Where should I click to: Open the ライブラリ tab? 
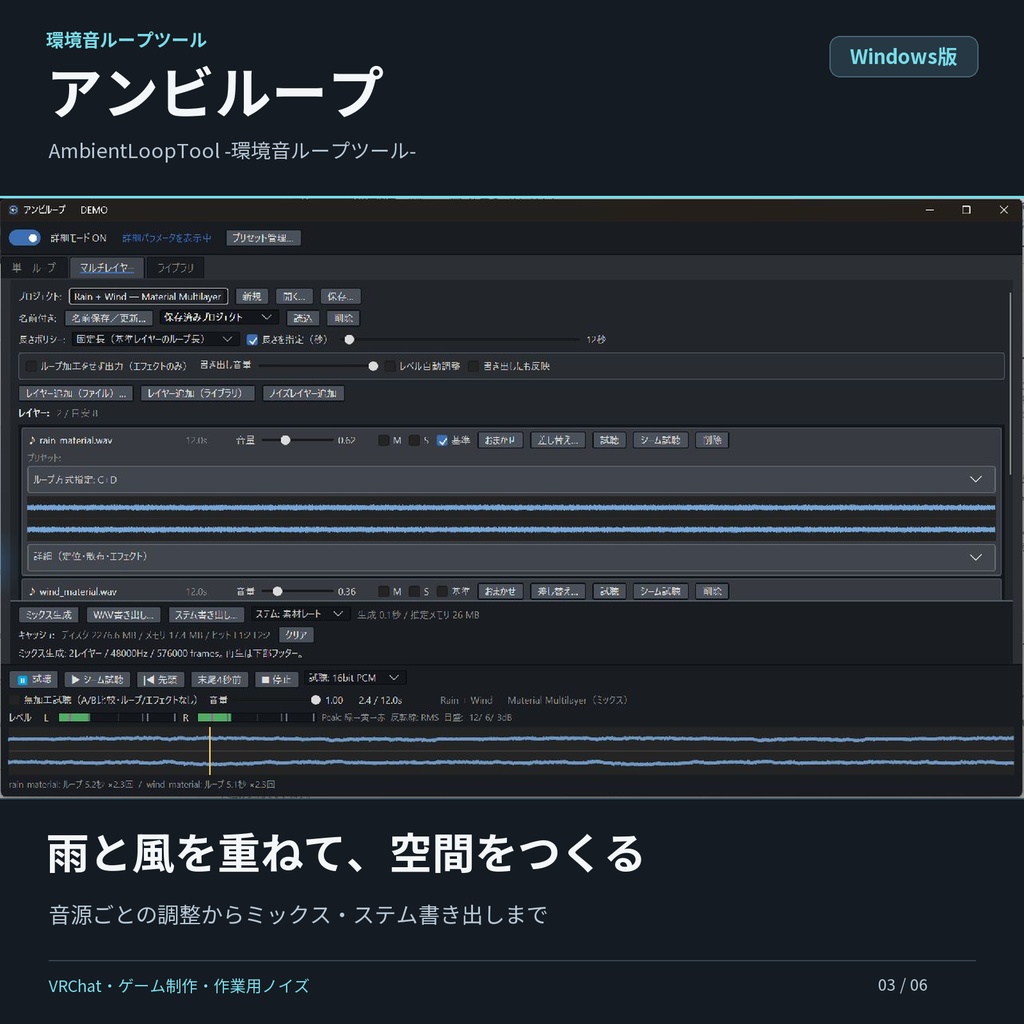click(175, 268)
